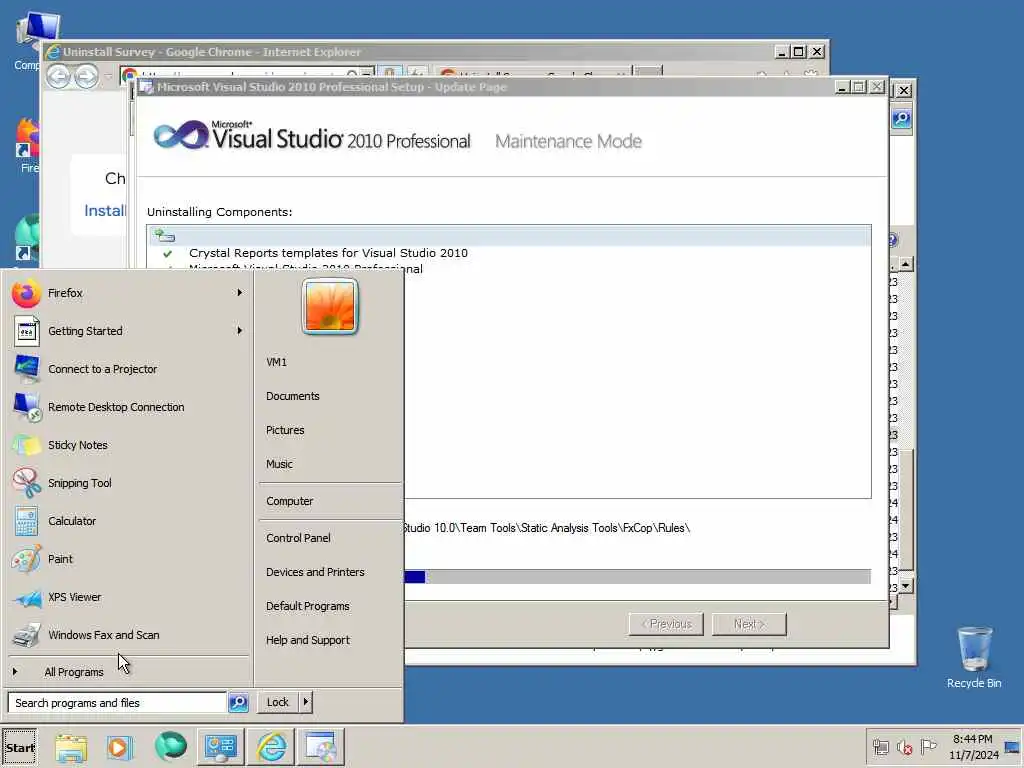The image size is (1024, 768).
Task: Open Windows Explorer from taskbar
Action: (x=71, y=748)
